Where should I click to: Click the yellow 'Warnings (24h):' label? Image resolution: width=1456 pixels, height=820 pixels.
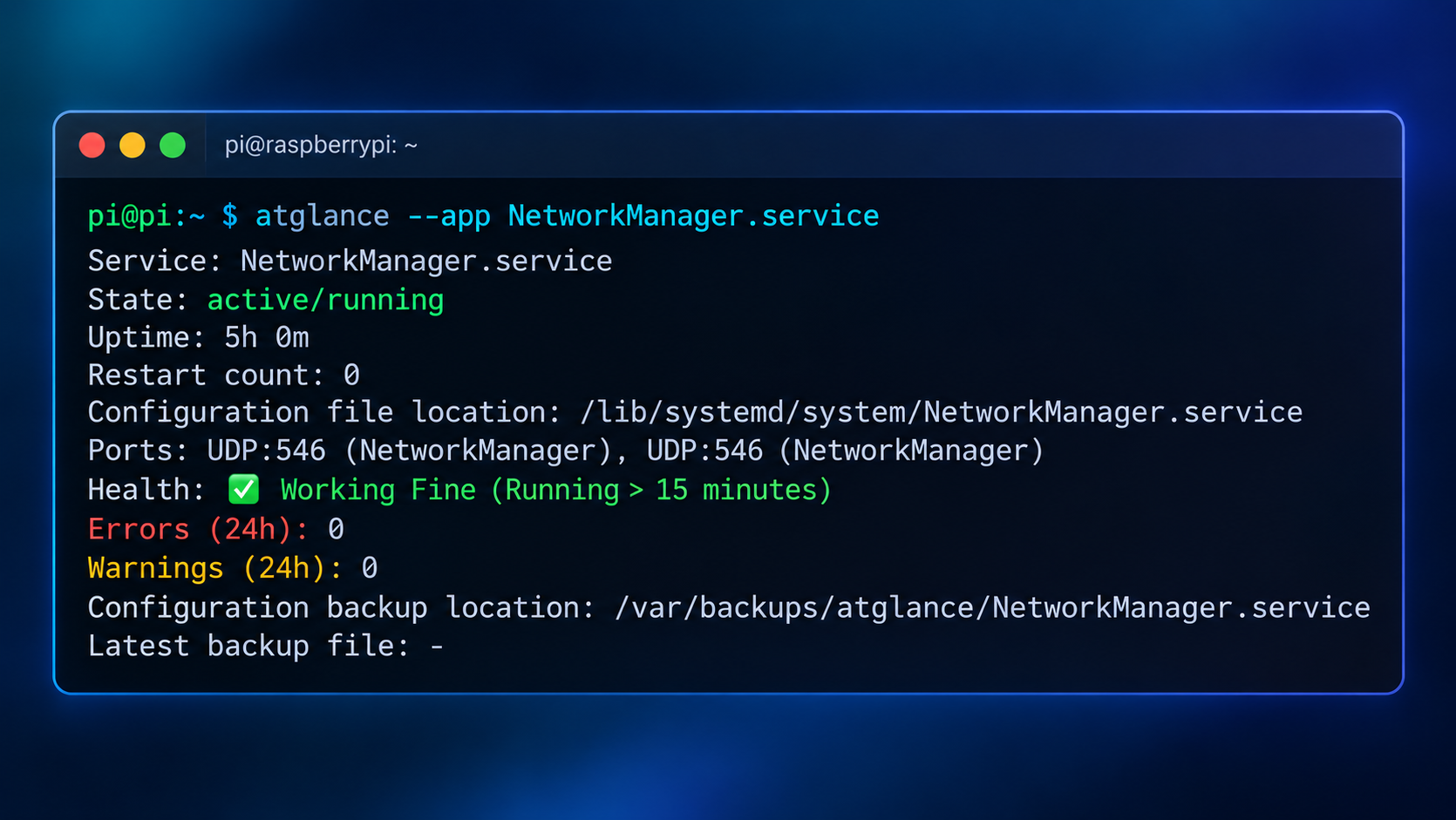coord(215,568)
